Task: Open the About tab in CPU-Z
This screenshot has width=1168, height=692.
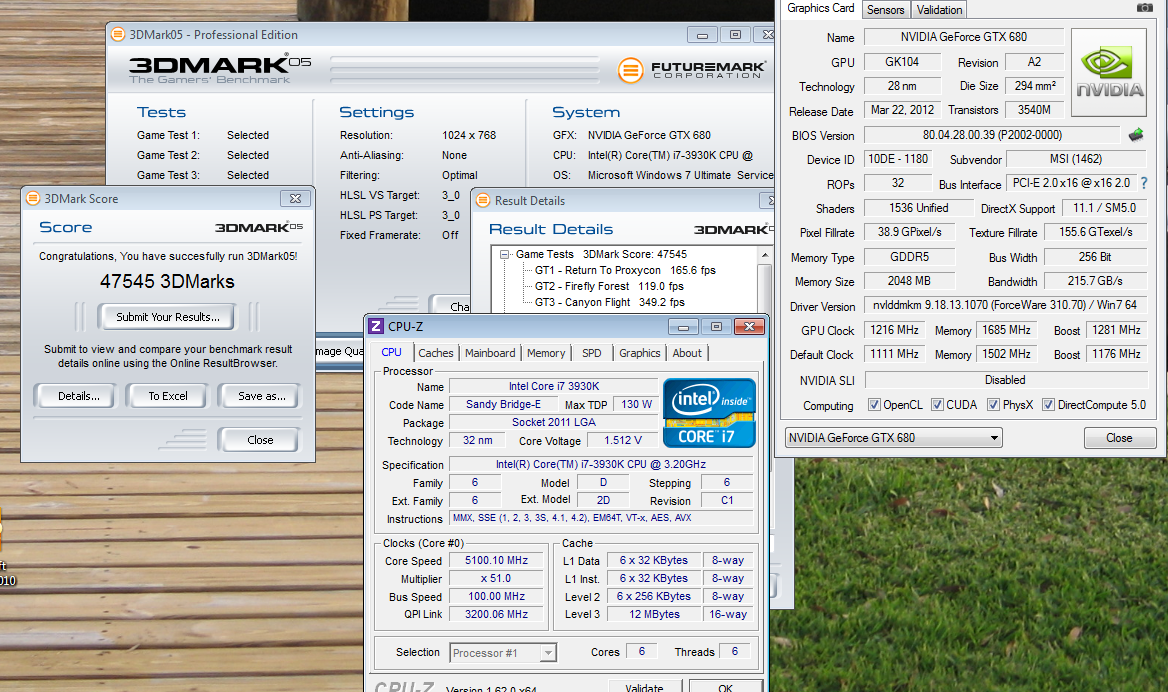Action: click(x=687, y=353)
